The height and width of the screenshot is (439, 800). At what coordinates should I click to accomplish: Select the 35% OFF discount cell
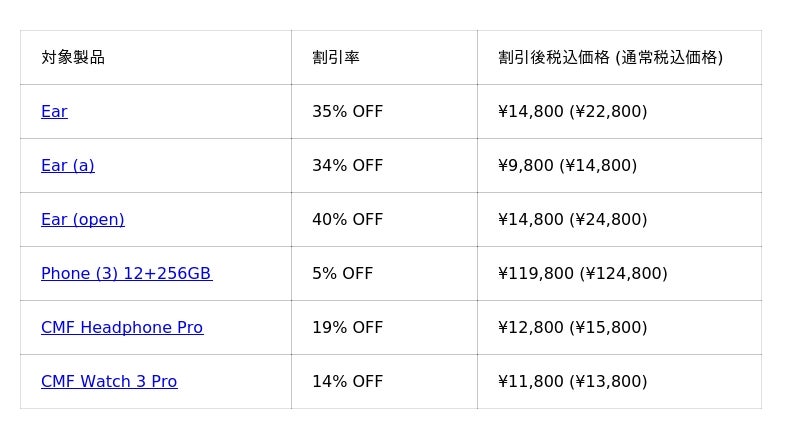[347, 112]
